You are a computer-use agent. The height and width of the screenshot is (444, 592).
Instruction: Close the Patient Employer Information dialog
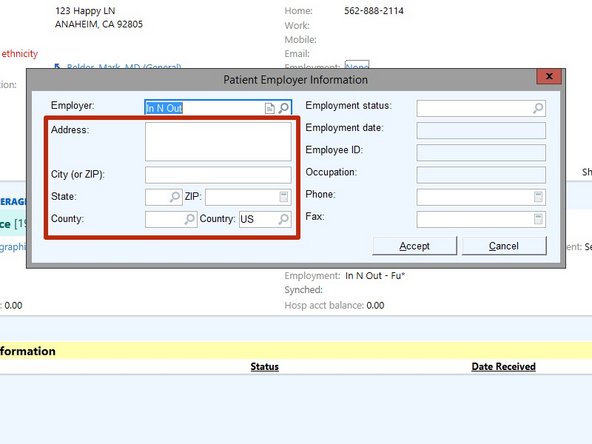(x=549, y=76)
